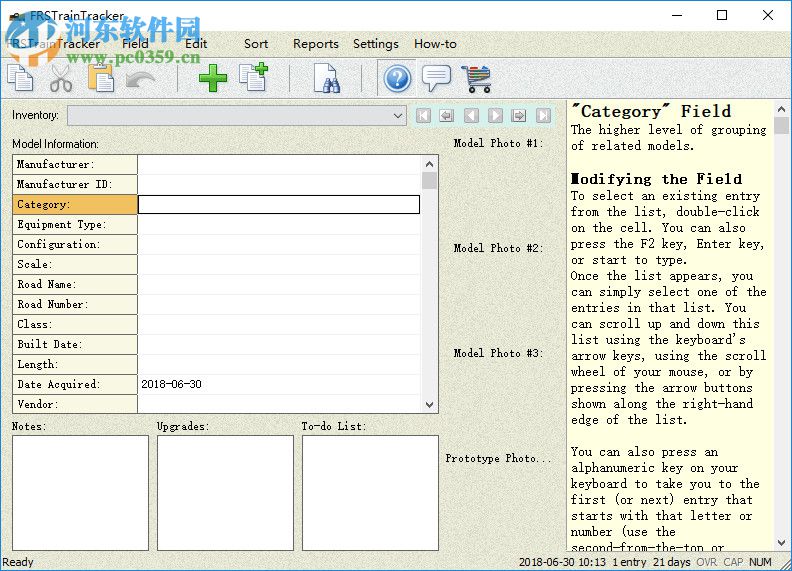Click the Paste clipboard icon
The height and width of the screenshot is (571, 792).
(x=101, y=78)
